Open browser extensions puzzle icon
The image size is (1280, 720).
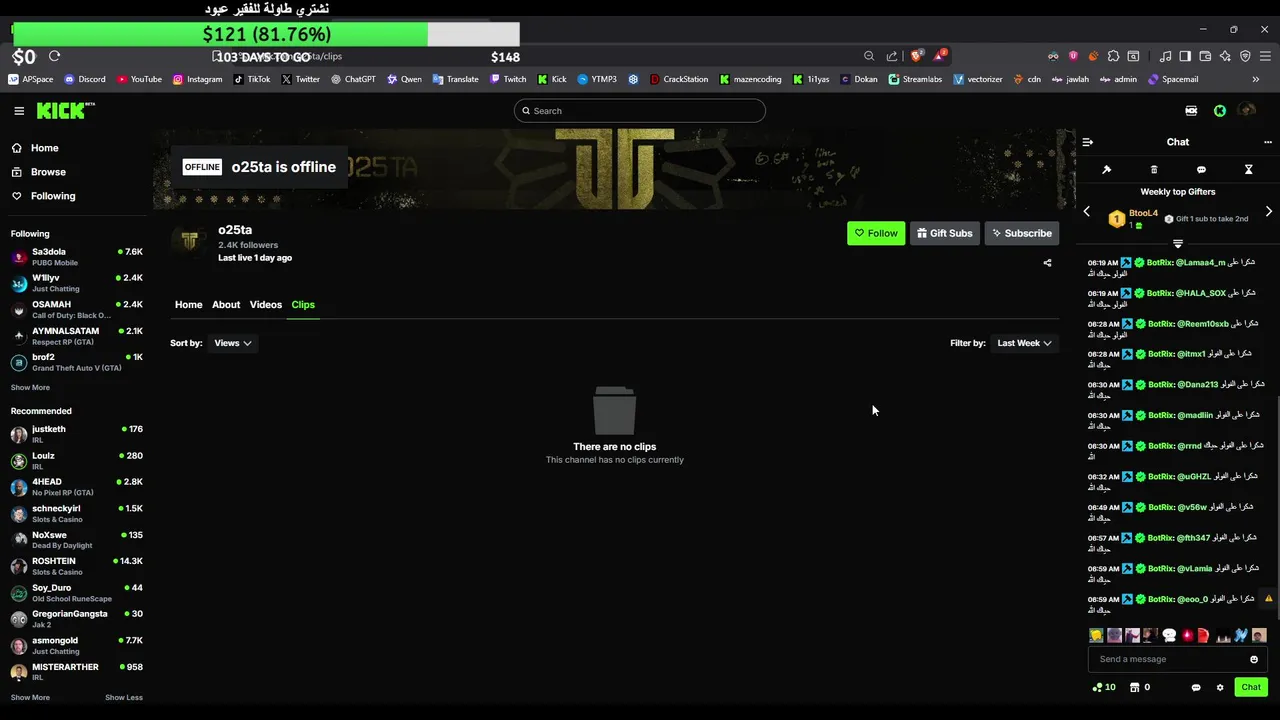coord(1113,56)
